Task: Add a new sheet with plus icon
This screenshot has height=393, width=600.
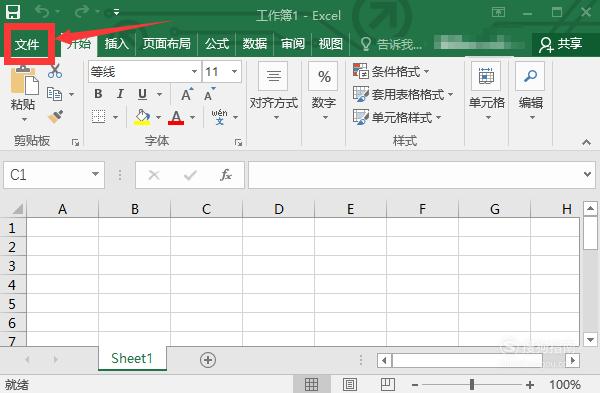Action: 208,360
